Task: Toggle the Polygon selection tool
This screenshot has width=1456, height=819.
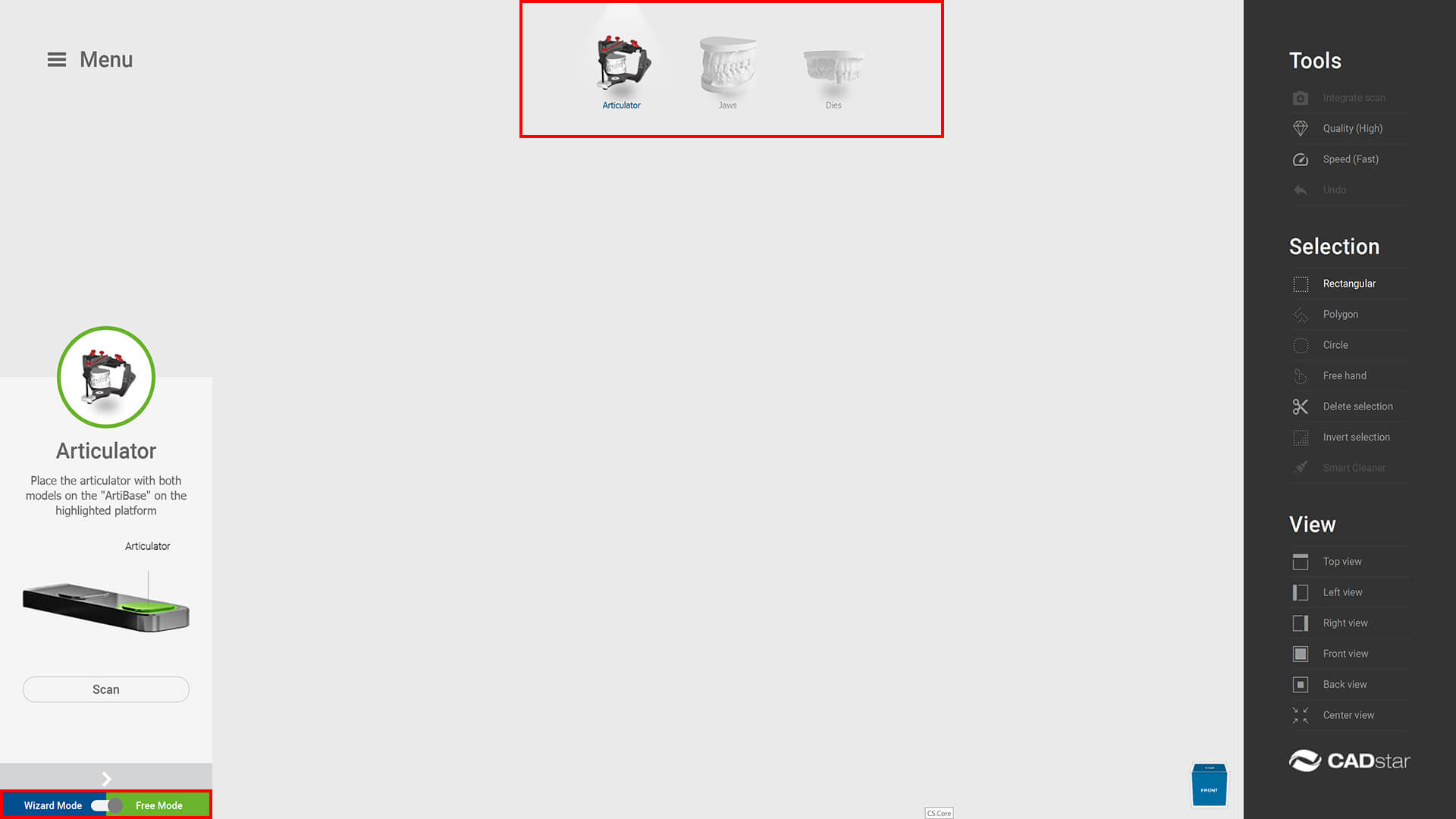Action: point(1340,314)
